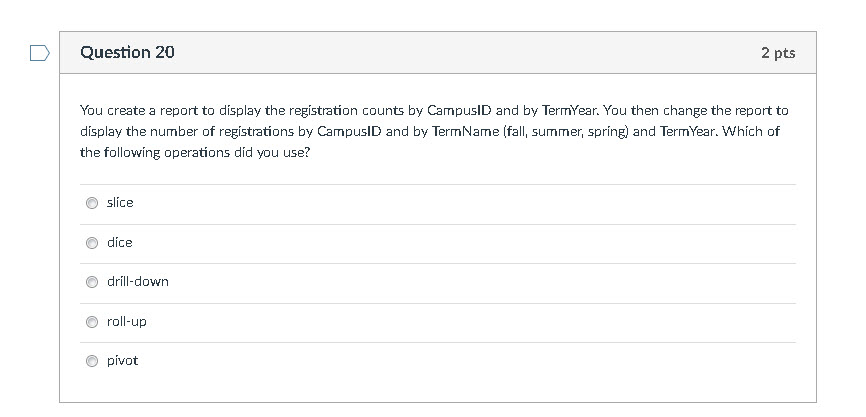Select the pivot radio button
The height and width of the screenshot is (417, 866).
92,361
